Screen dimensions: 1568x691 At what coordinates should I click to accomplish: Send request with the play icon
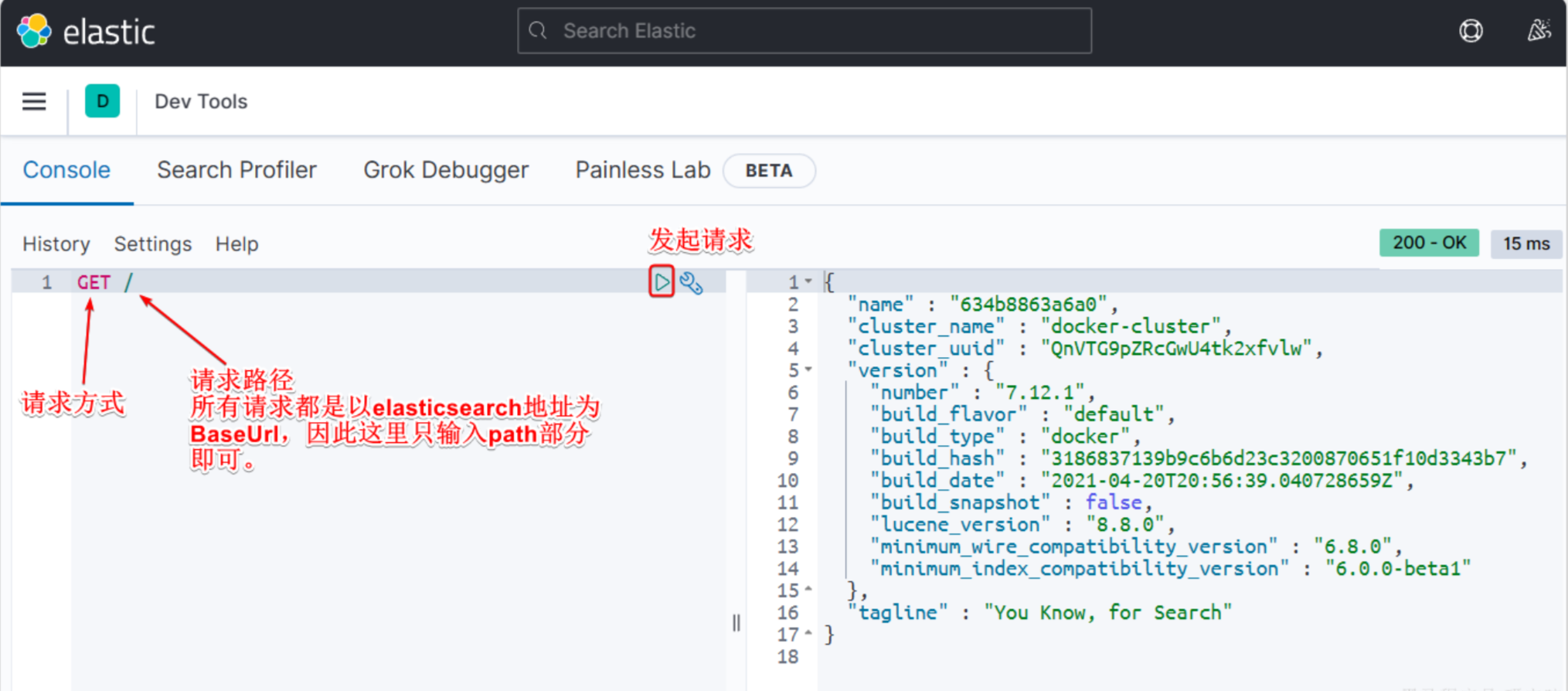pyautogui.click(x=662, y=282)
